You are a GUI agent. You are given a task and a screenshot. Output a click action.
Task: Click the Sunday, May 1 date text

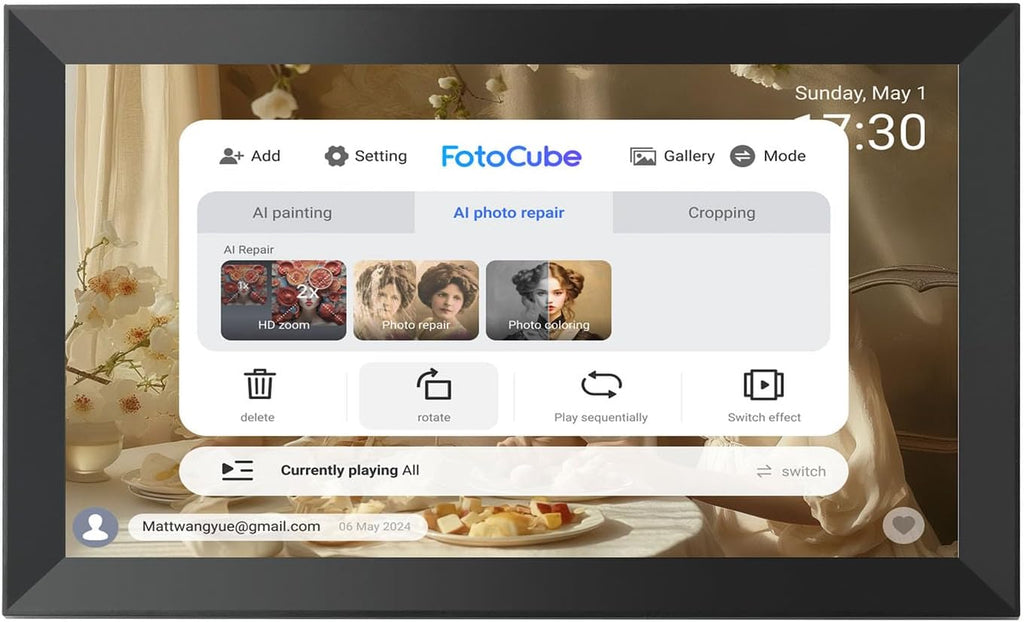click(860, 93)
